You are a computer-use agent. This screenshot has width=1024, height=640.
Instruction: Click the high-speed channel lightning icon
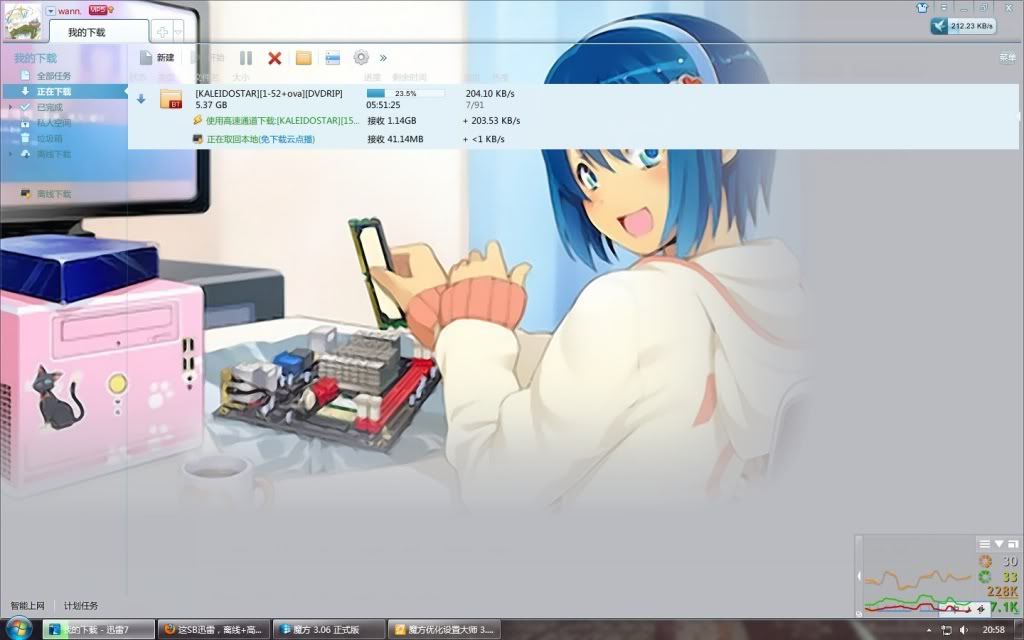(x=198, y=120)
